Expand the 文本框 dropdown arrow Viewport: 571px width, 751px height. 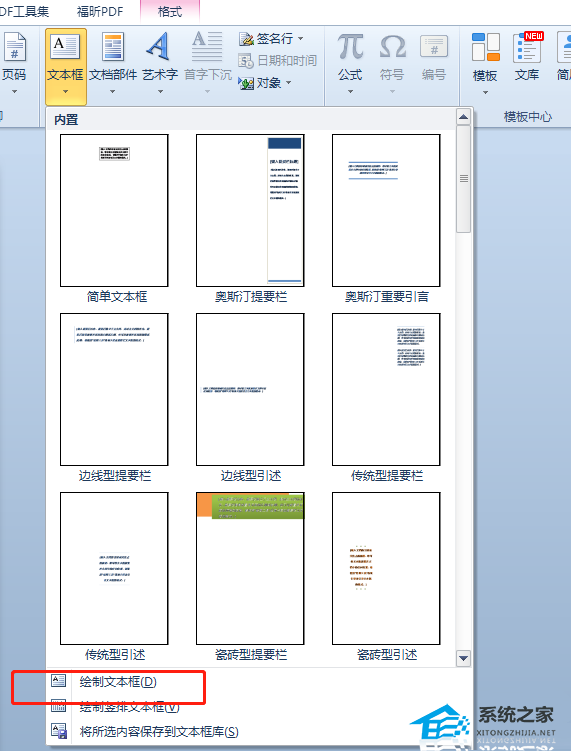(x=66, y=91)
